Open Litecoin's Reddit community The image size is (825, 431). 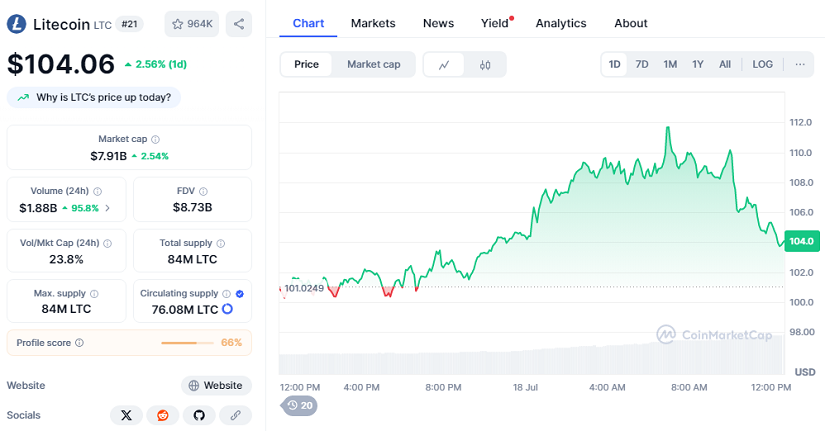(163, 415)
